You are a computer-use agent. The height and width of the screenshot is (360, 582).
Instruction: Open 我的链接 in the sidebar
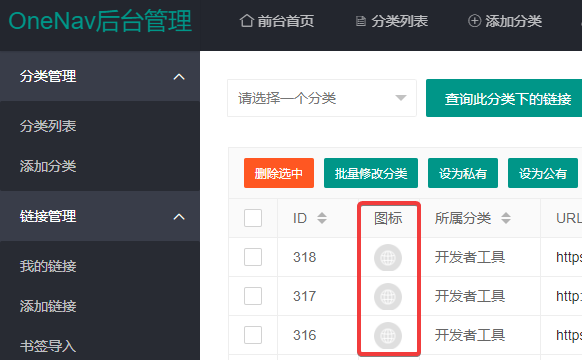coord(48,266)
